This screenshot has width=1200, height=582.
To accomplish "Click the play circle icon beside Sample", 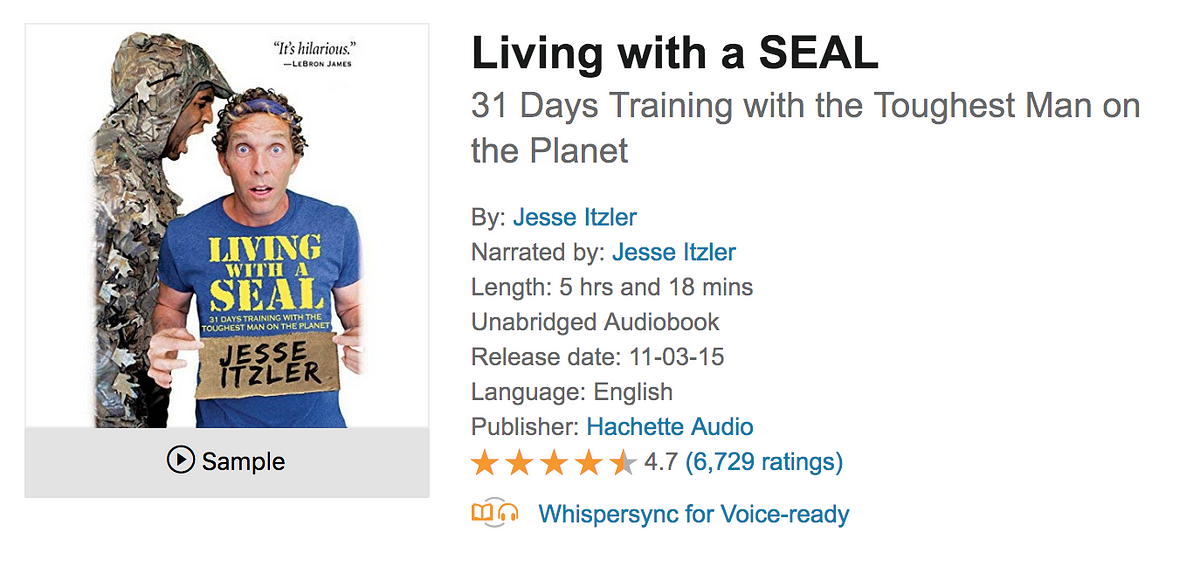I will pyautogui.click(x=181, y=461).
